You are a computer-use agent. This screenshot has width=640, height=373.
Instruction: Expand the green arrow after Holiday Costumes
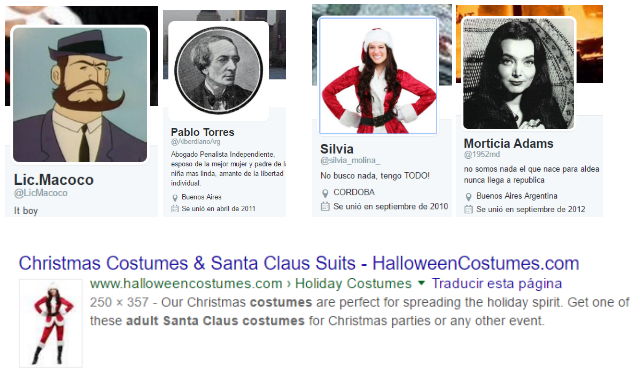point(421,283)
